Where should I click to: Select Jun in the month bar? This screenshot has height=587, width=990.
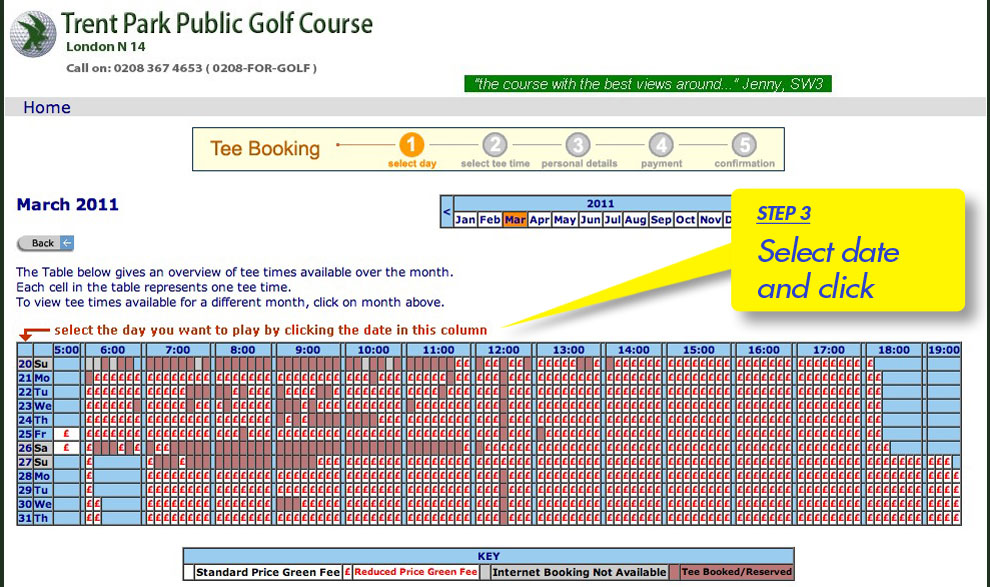click(590, 220)
